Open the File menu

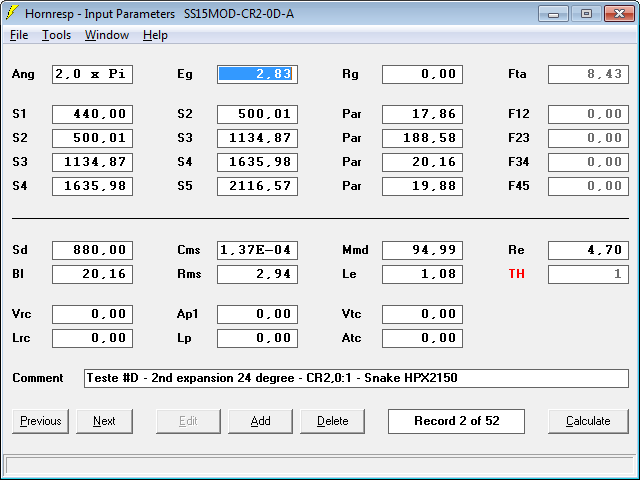[x=19, y=35]
